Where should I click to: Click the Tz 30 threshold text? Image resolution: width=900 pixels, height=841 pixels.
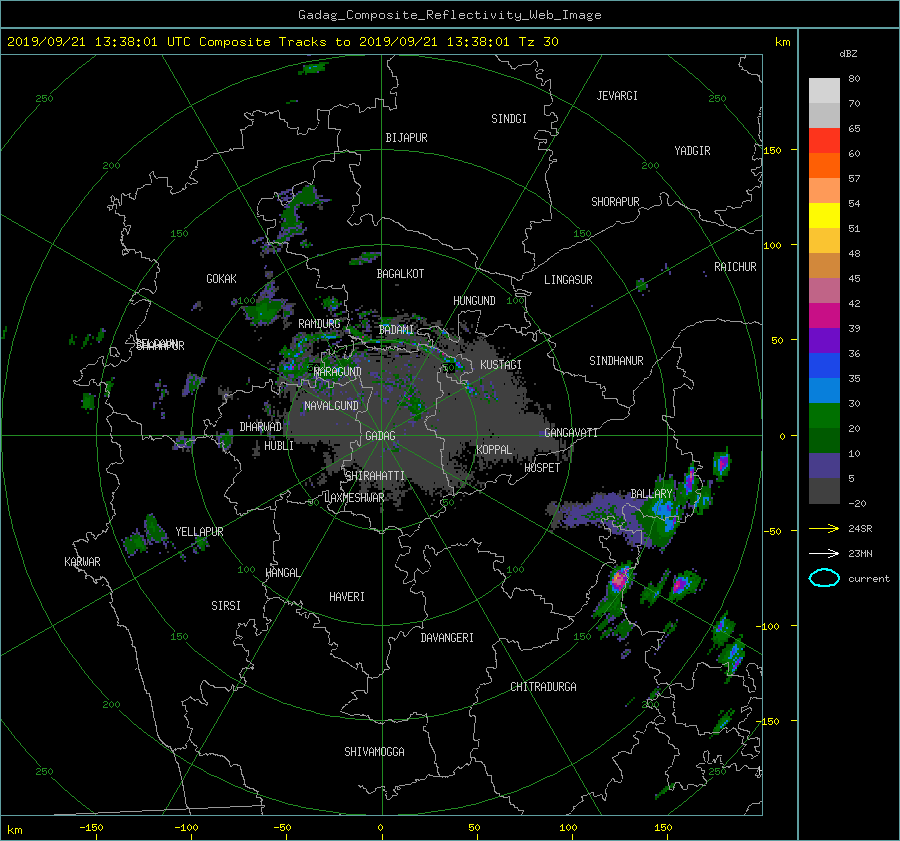point(538,42)
